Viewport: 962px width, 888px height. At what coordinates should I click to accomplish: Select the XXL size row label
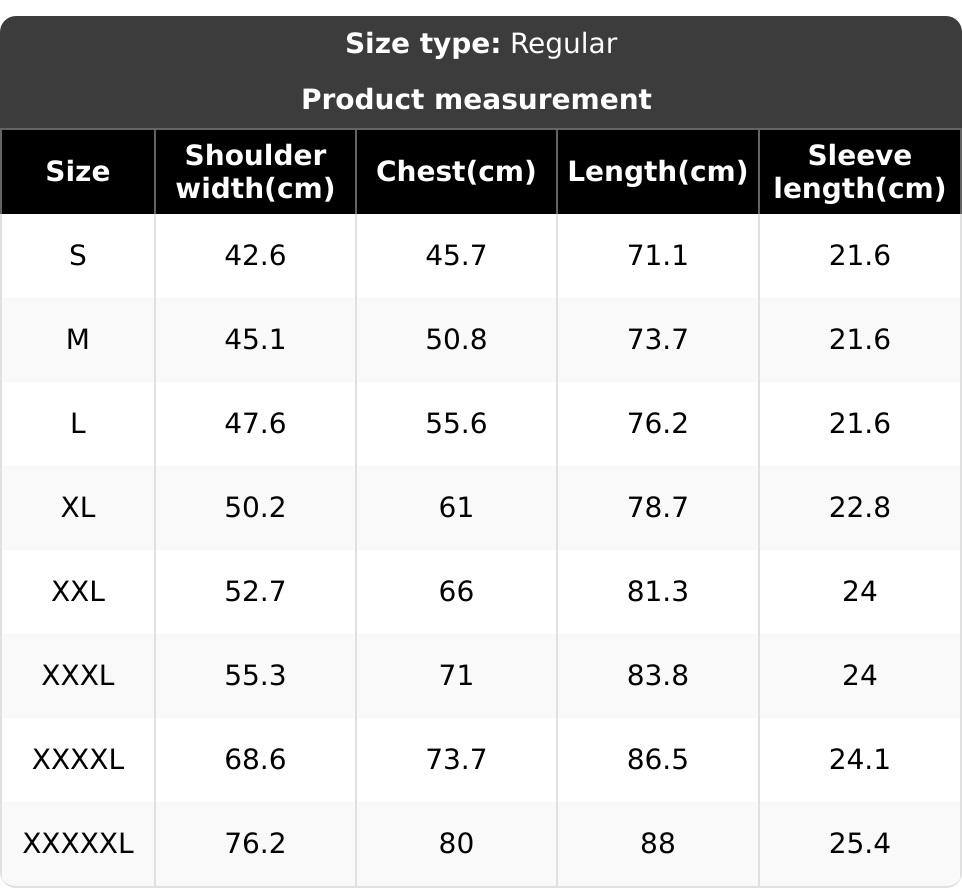pyautogui.click(x=78, y=592)
